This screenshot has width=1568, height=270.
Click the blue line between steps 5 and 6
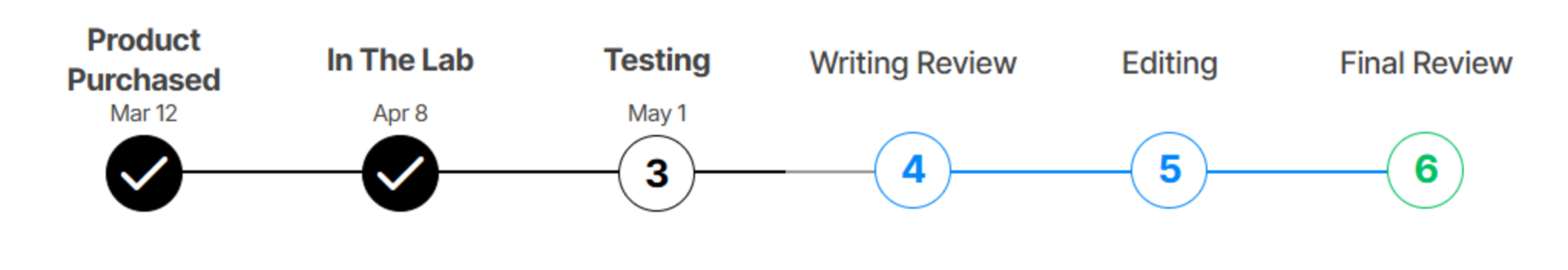[x=1297, y=172]
